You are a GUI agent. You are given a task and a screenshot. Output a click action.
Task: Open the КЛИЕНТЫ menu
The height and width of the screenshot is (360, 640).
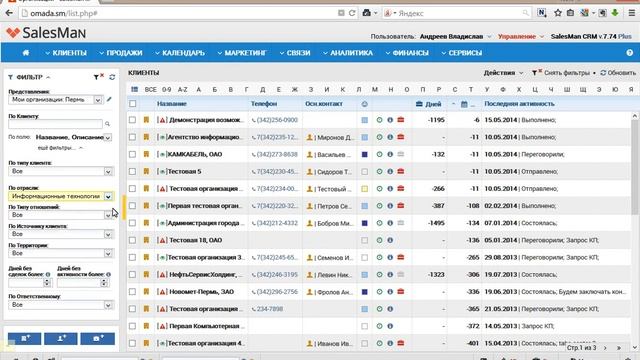click(x=66, y=53)
